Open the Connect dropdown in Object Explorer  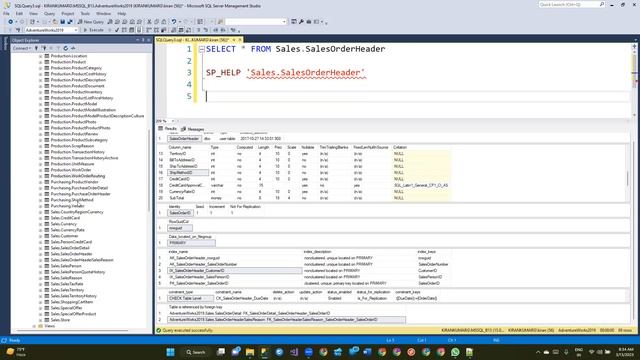click(21, 48)
